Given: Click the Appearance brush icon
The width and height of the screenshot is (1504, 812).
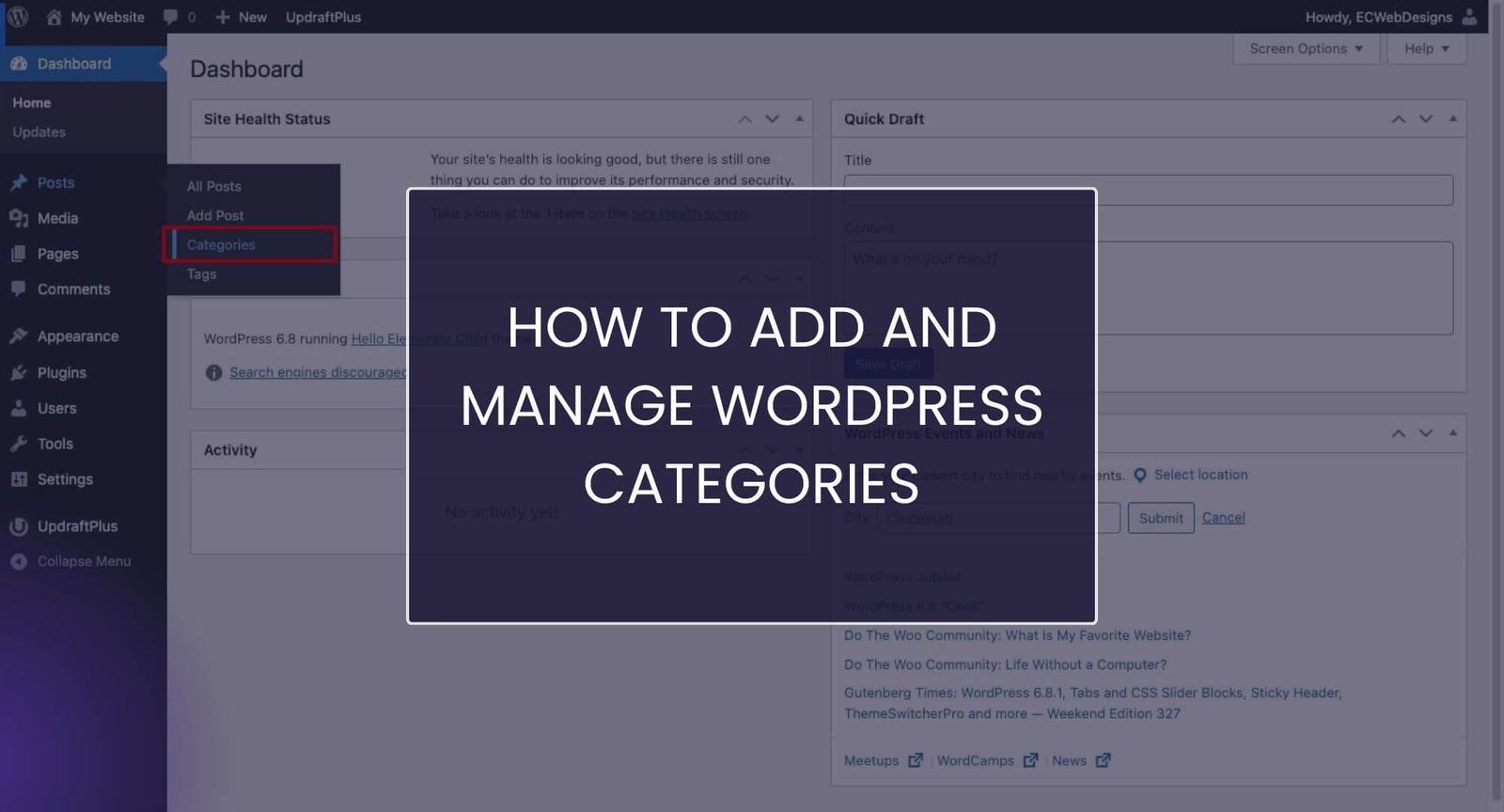Looking at the screenshot, I should [x=19, y=336].
